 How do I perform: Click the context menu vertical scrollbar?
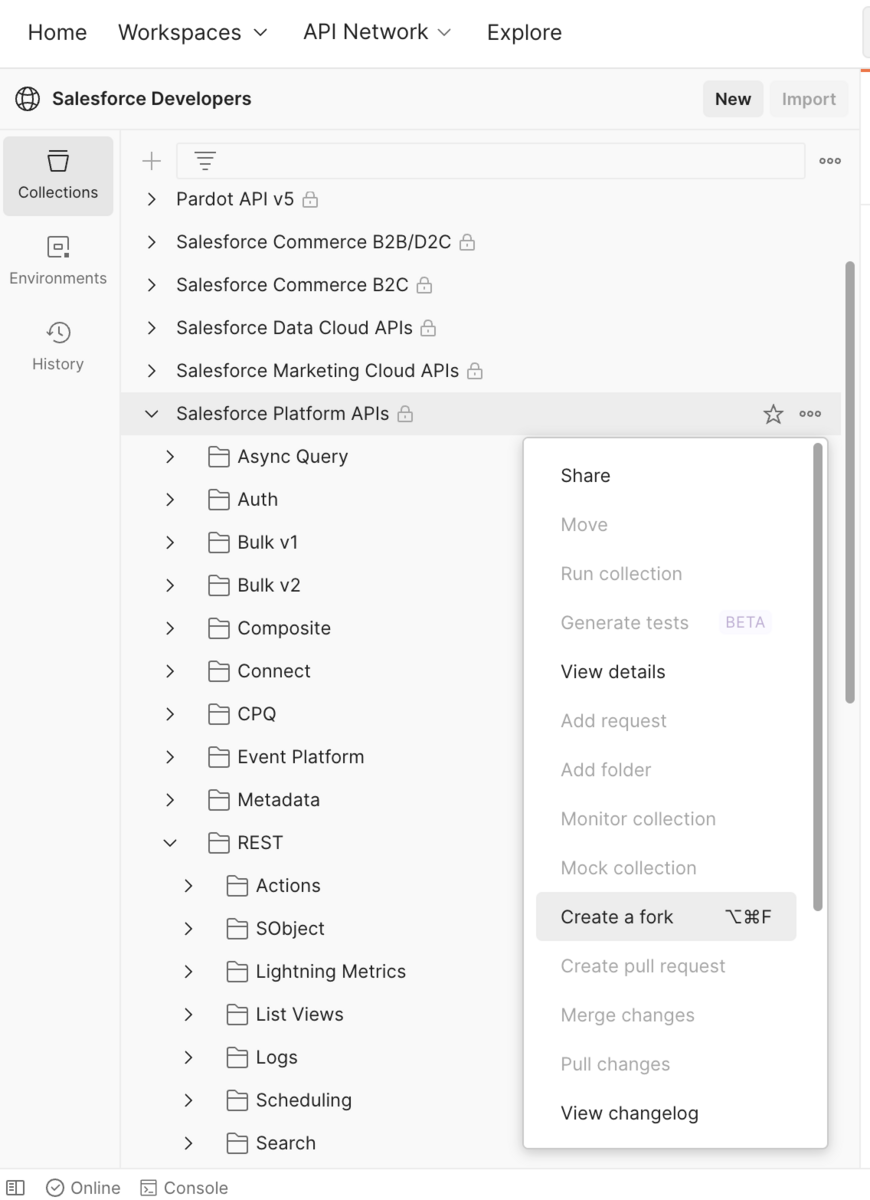point(818,680)
